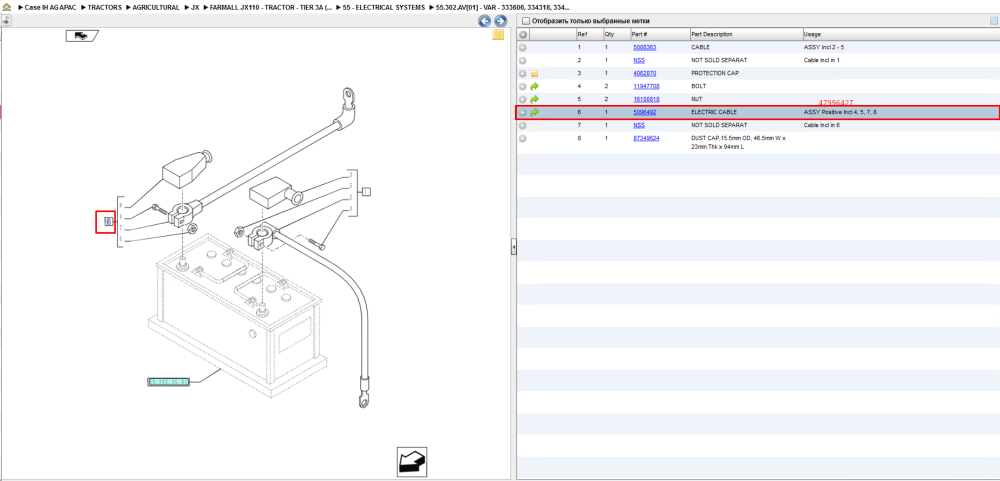This screenshot has width=1000, height=481.
Task: Open TRACTORS breadcrumb
Action: click(105, 7)
